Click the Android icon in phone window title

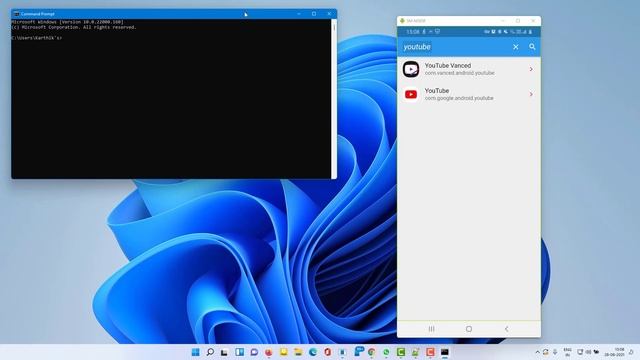point(402,20)
